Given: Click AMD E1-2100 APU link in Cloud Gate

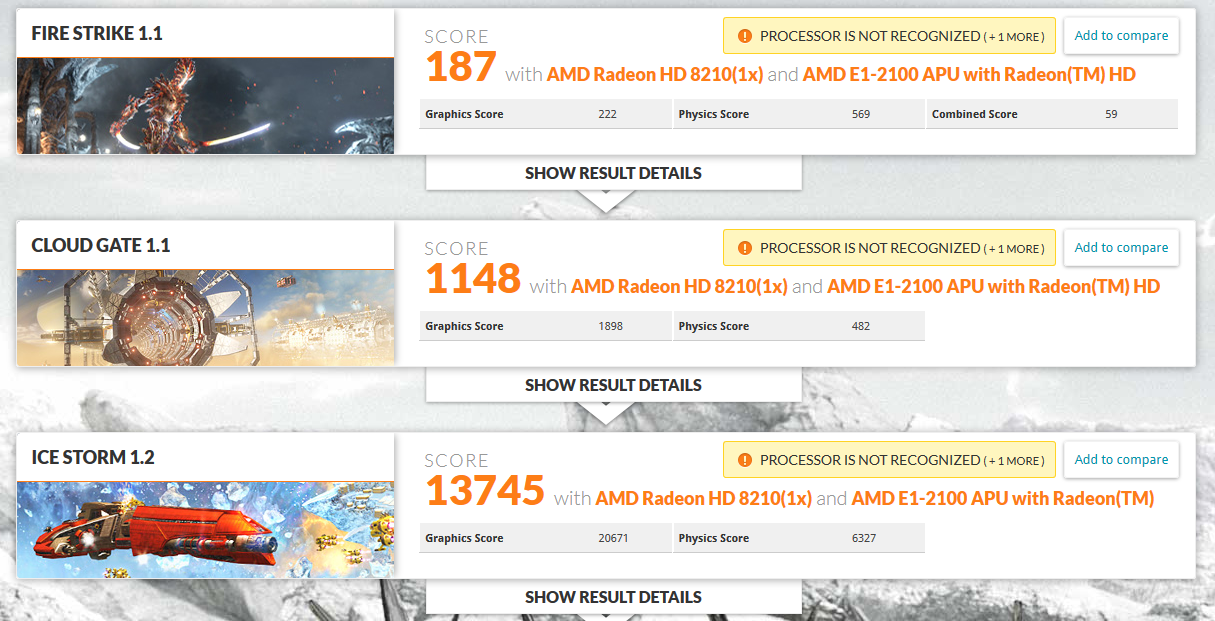Looking at the screenshot, I should pos(993,286).
